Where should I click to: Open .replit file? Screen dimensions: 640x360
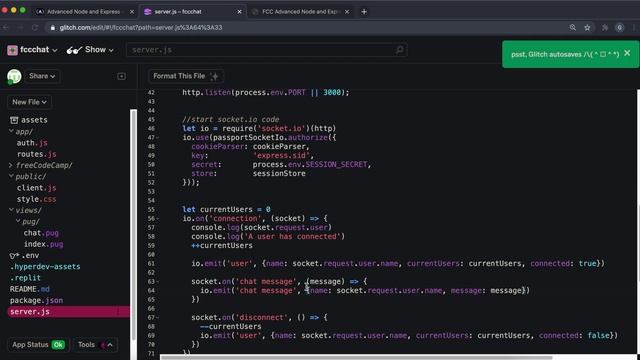click(25, 278)
